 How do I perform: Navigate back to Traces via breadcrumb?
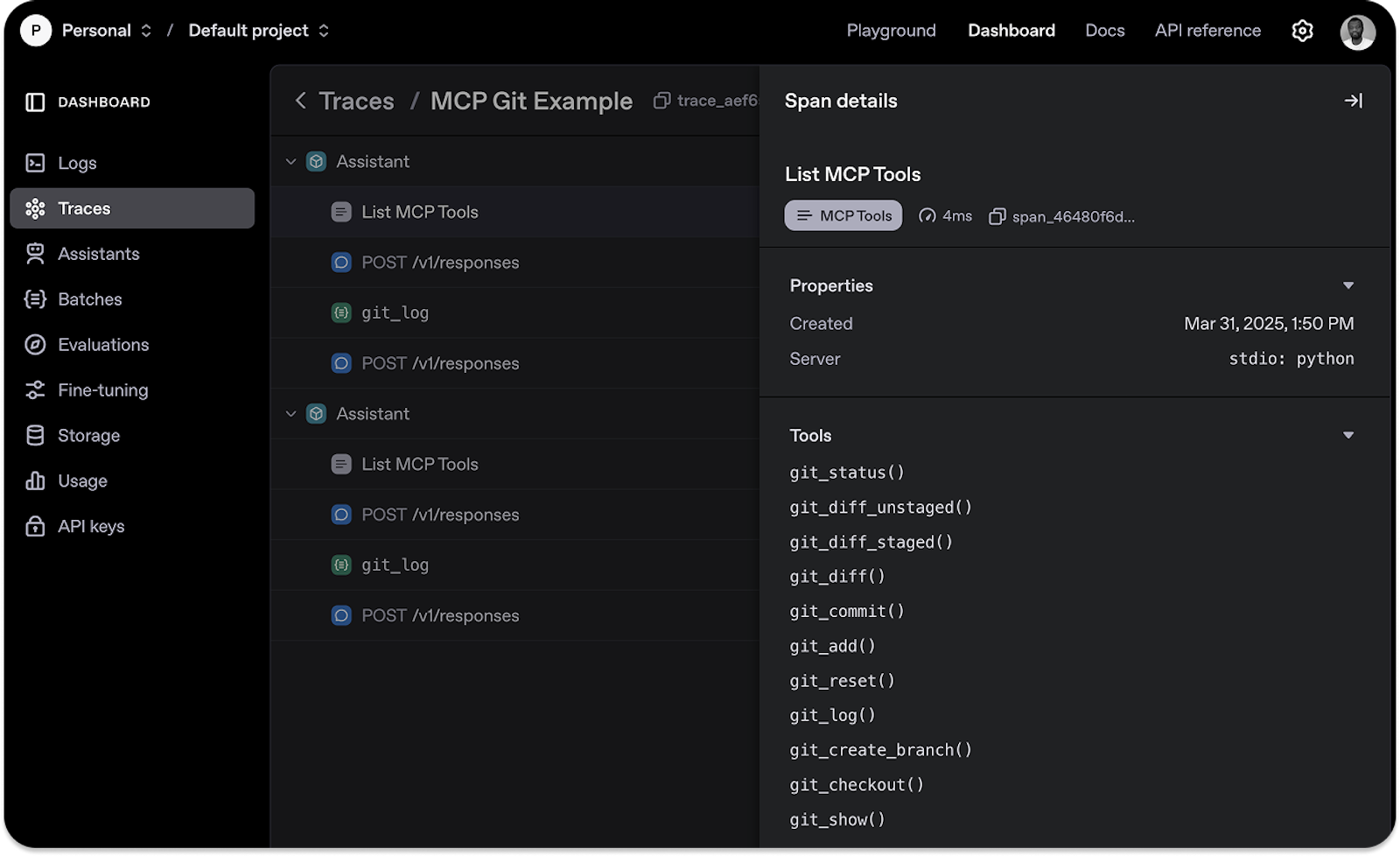tap(356, 101)
